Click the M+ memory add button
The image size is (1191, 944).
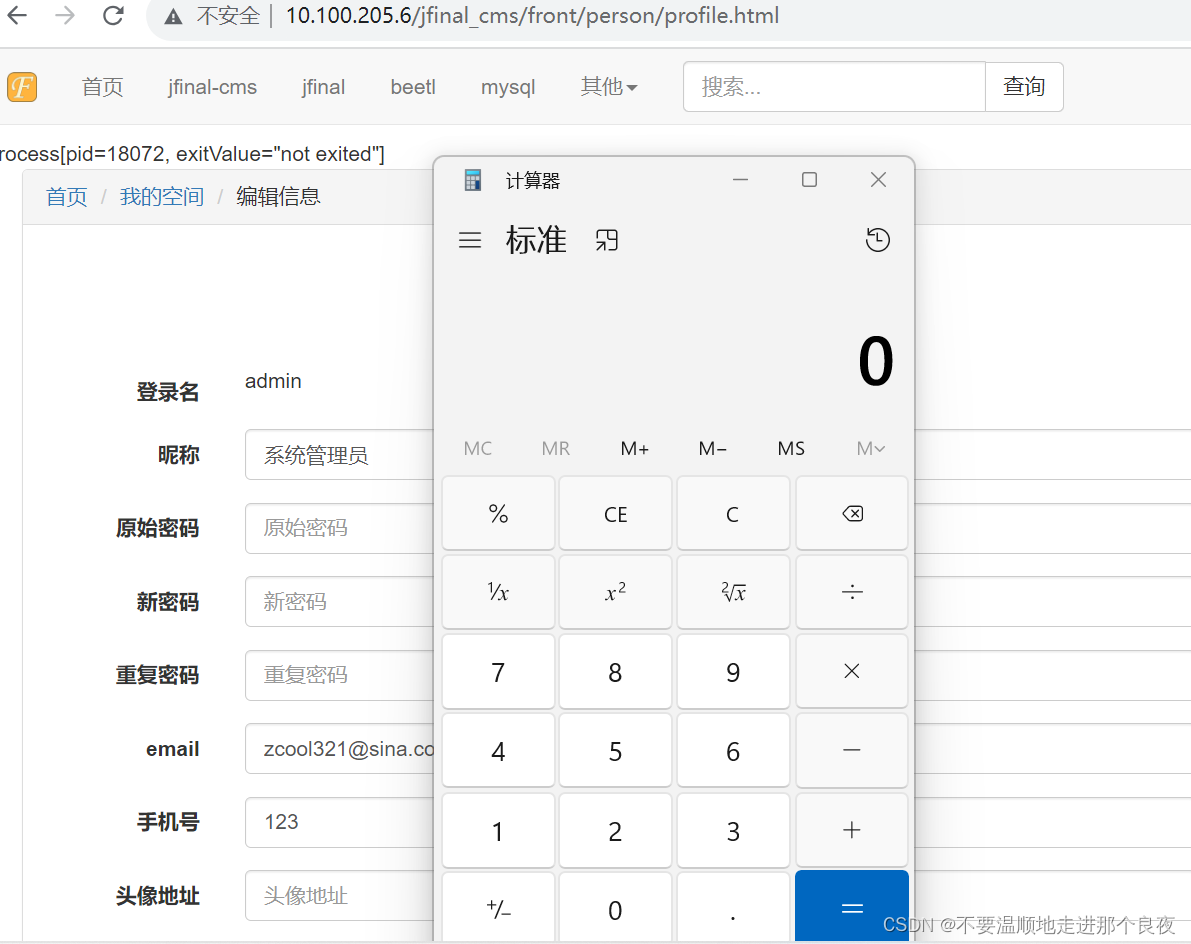click(x=634, y=449)
